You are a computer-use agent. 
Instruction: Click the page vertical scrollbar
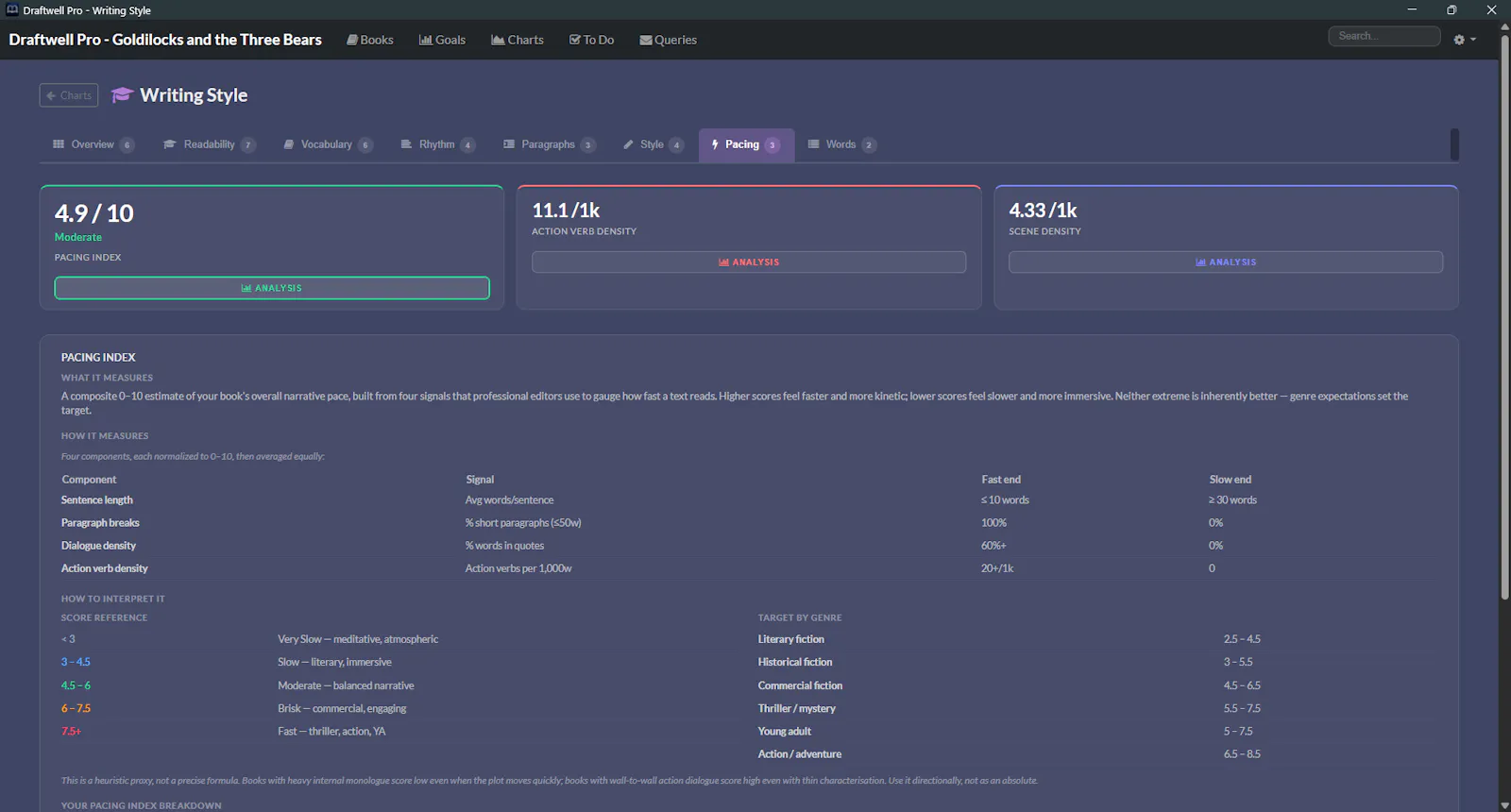pyautogui.click(x=1505, y=316)
